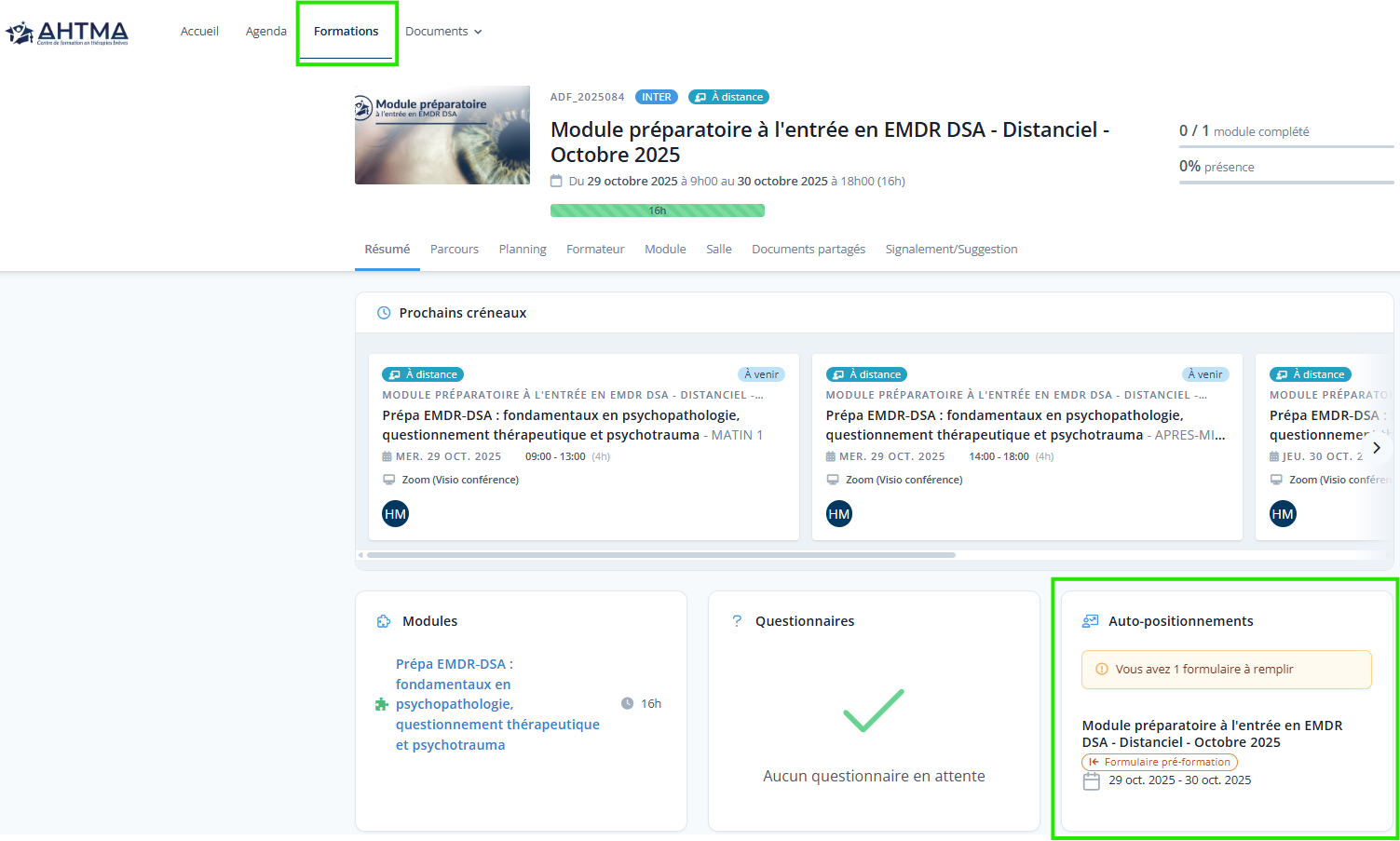Screen dimensions: 1400x841
Task: Switch to the Parcours tab
Action: (455, 250)
